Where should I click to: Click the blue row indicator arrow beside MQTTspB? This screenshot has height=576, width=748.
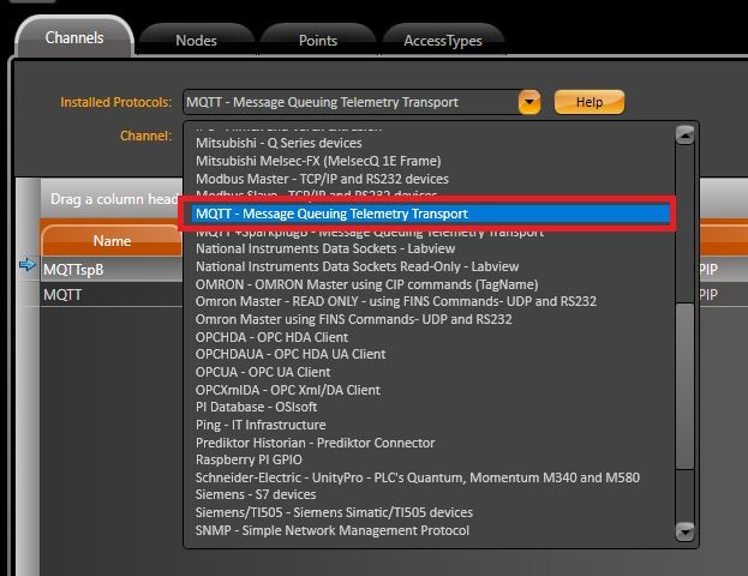click(x=27, y=264)
